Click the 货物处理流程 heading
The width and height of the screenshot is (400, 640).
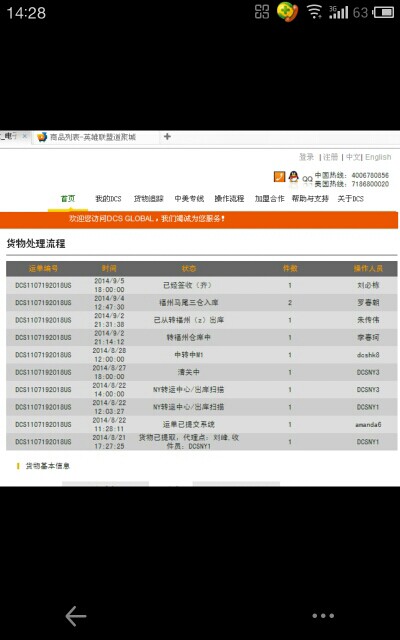pos(36,244)
